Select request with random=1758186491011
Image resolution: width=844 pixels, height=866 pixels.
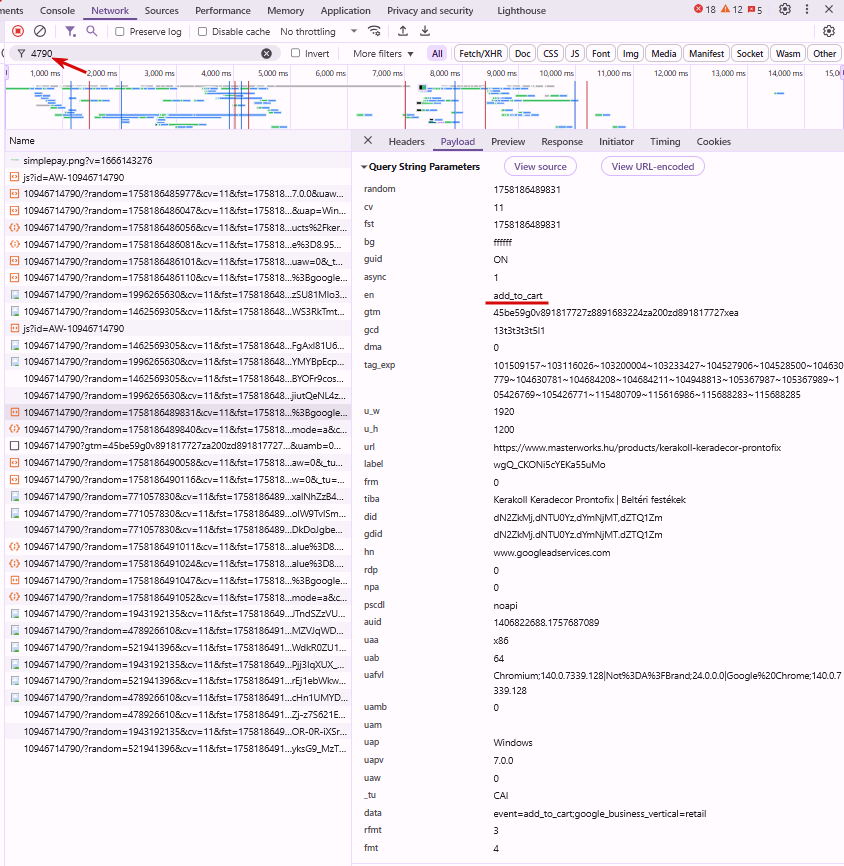178,546
